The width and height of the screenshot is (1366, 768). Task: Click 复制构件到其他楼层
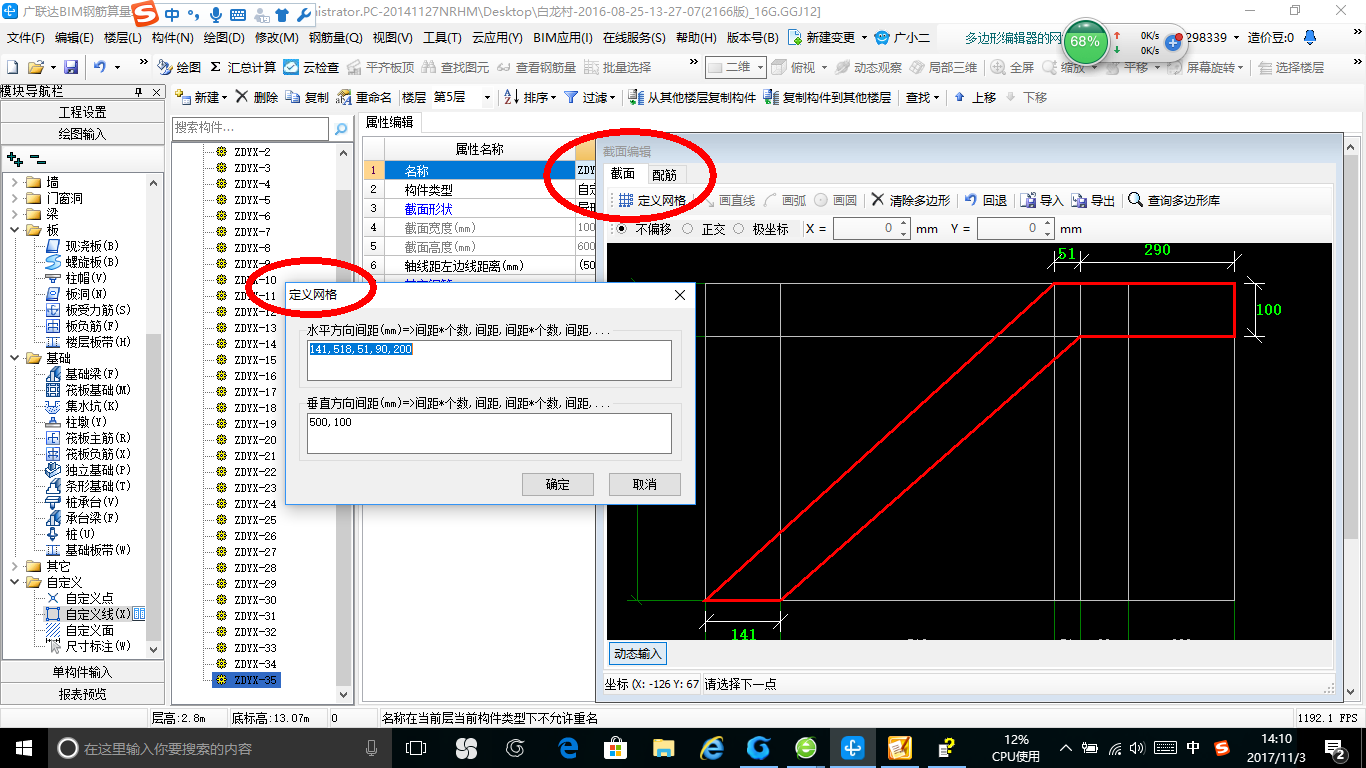(827, 97)
